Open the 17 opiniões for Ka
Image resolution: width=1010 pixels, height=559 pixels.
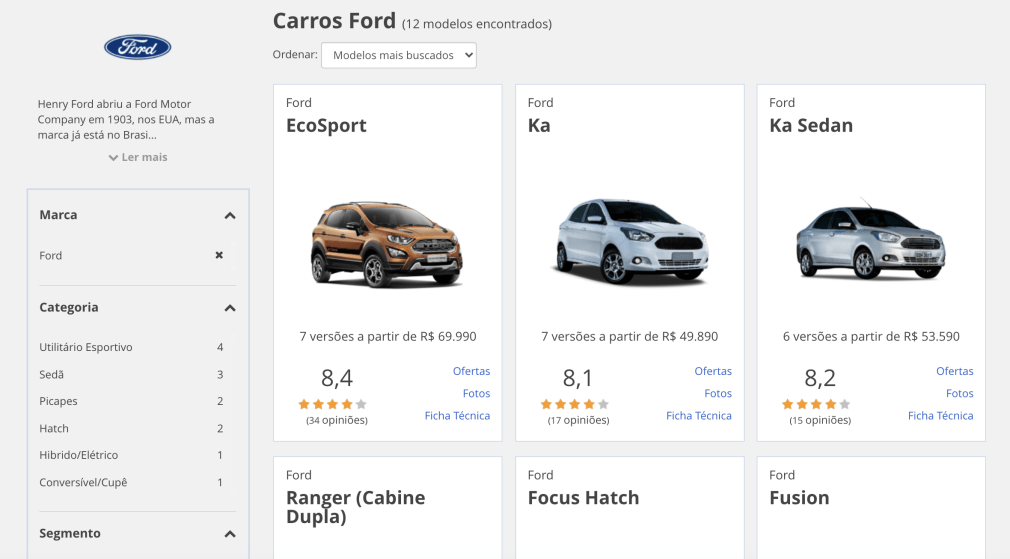coord(578,421)
